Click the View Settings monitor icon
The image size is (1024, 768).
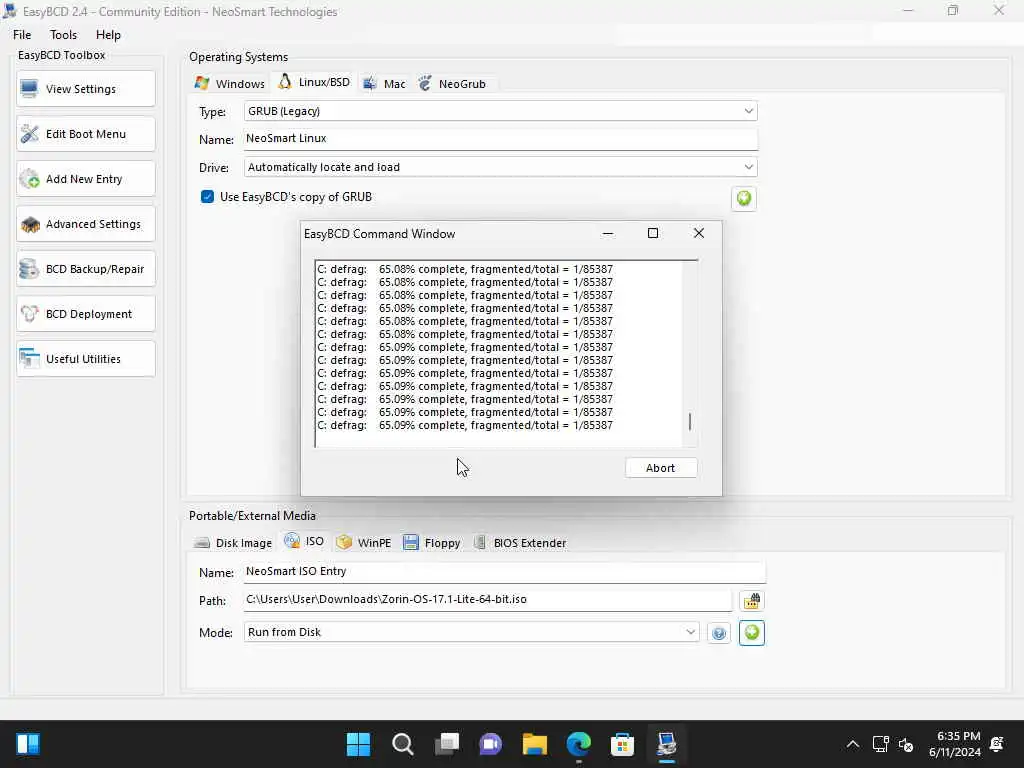[29, 89]
